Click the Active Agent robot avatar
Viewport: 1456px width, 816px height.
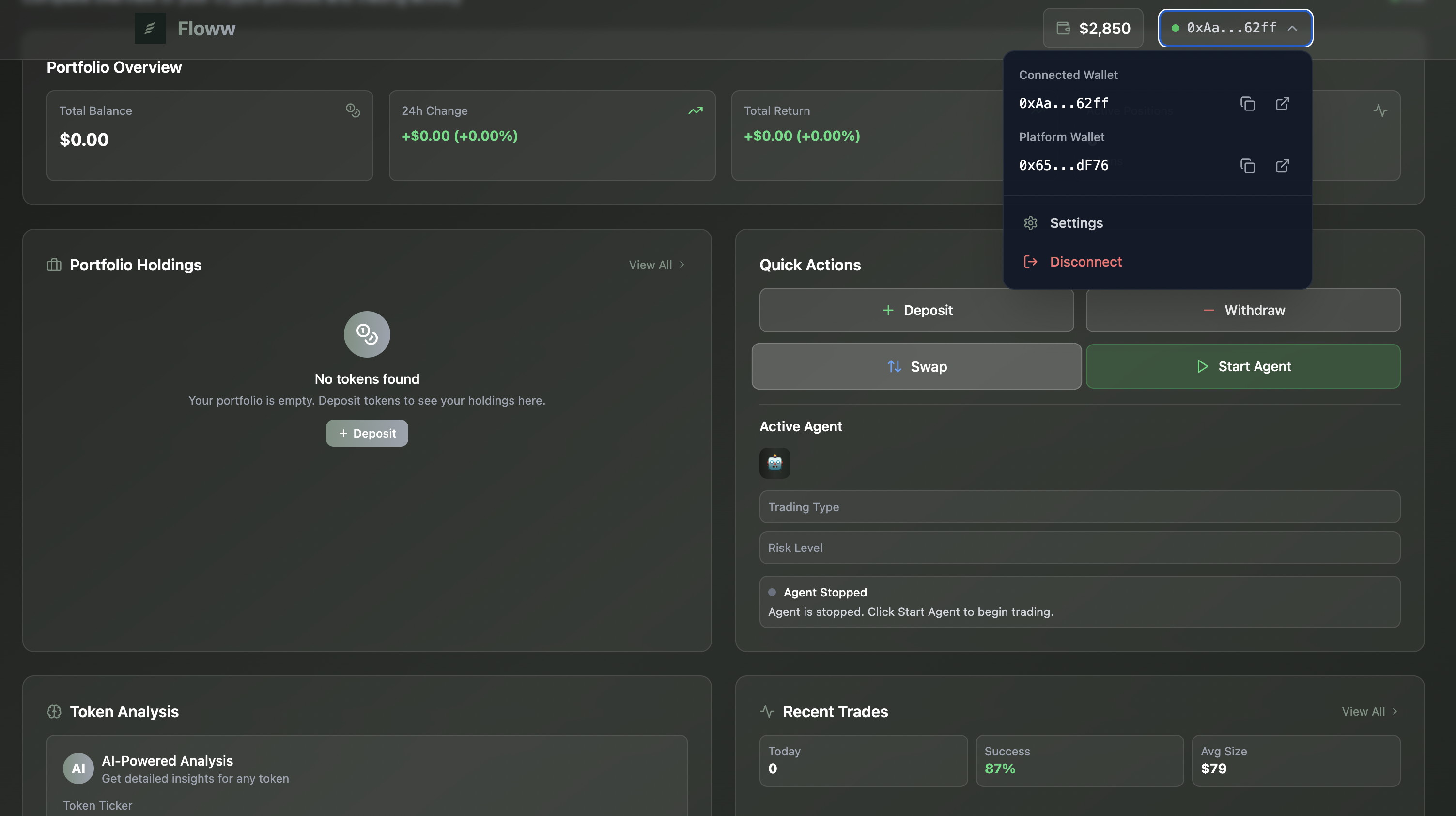pos(775,463)
